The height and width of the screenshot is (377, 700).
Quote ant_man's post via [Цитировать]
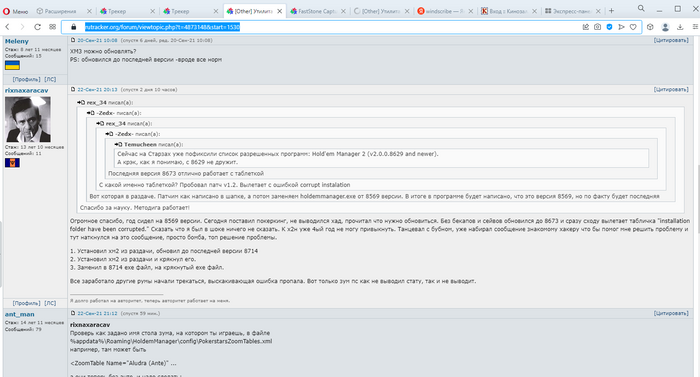[x=671, y=313]
